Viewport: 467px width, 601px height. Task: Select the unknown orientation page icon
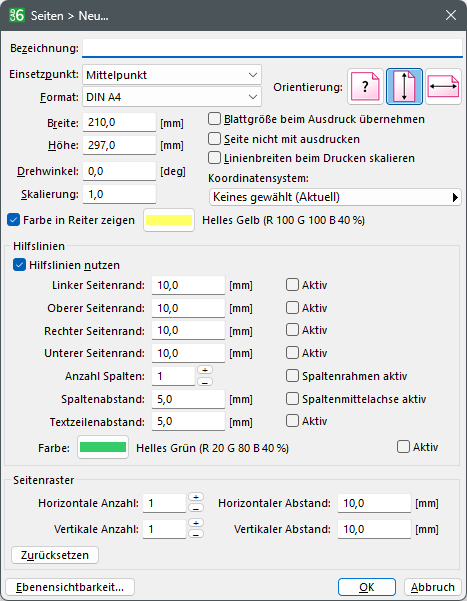[x=365, y=87]
